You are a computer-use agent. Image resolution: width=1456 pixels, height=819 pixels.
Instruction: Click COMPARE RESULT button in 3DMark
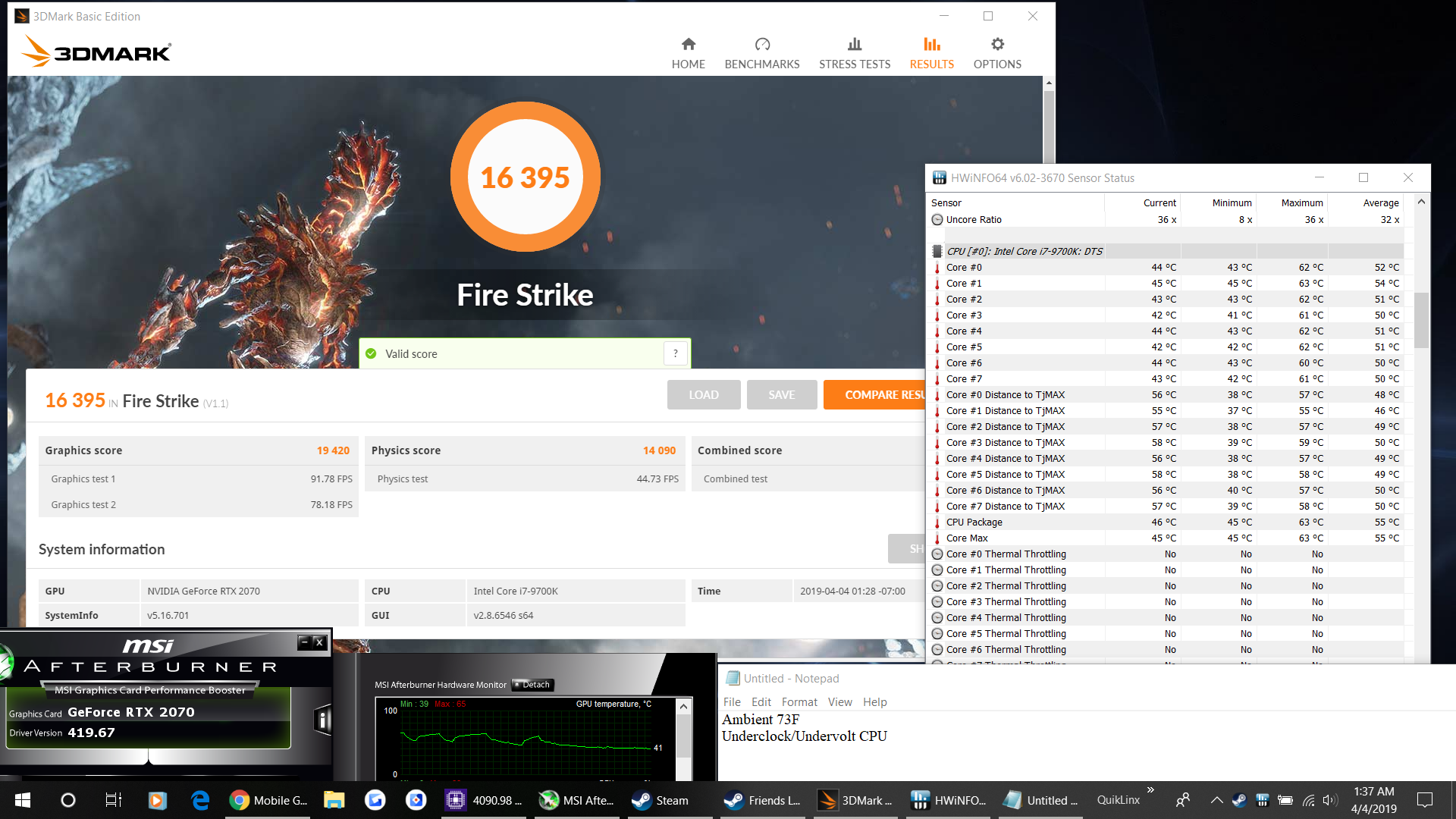[x=874, y=394]
